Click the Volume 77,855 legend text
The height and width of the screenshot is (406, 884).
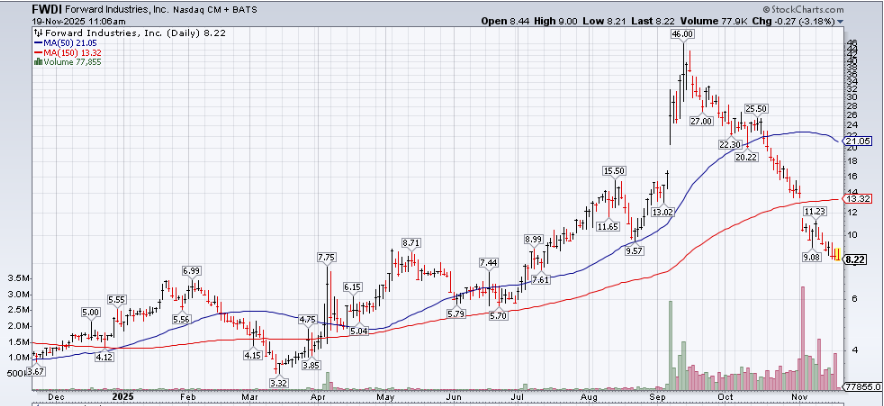74,62
